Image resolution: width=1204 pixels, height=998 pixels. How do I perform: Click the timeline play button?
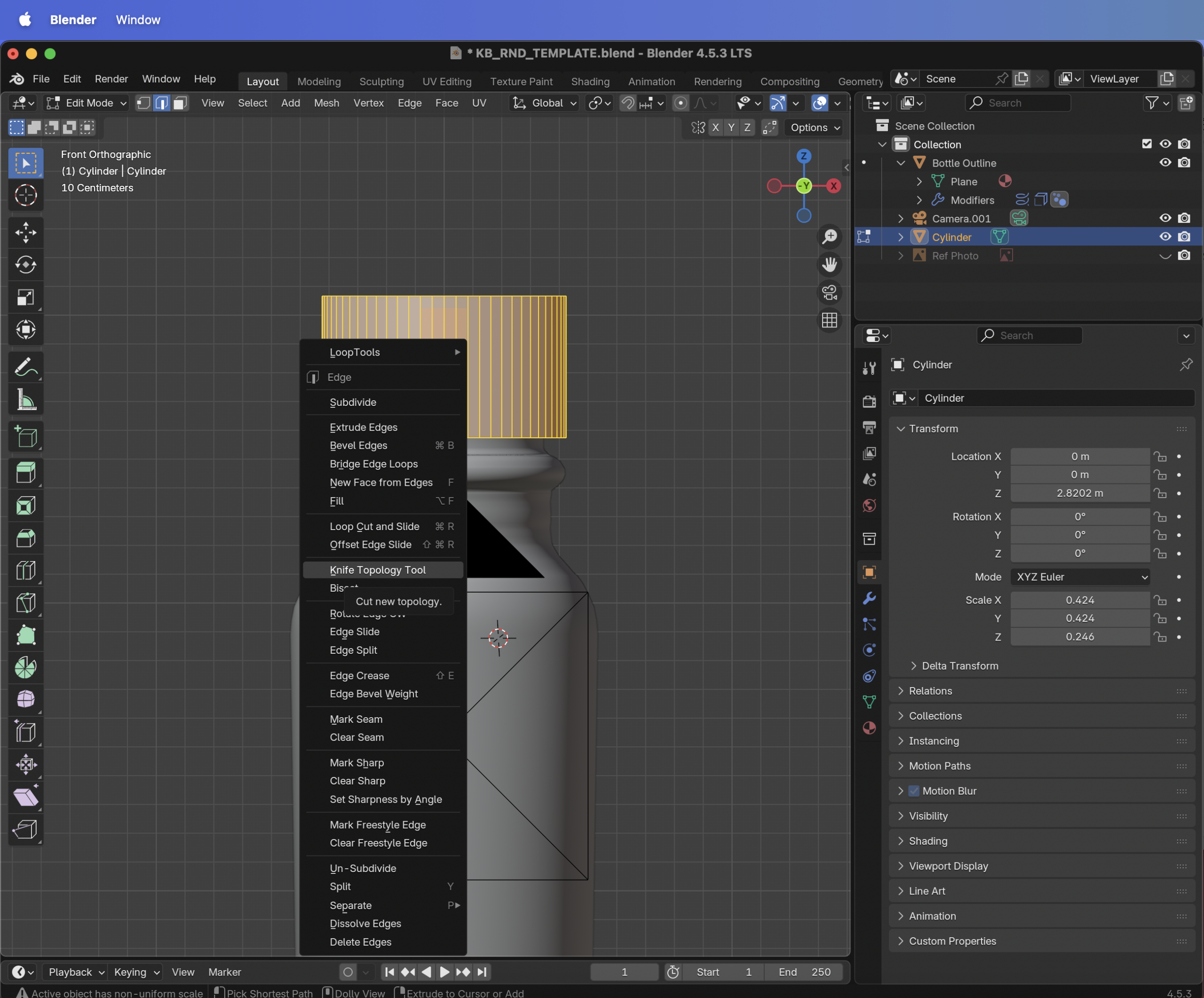coord(444,972)
